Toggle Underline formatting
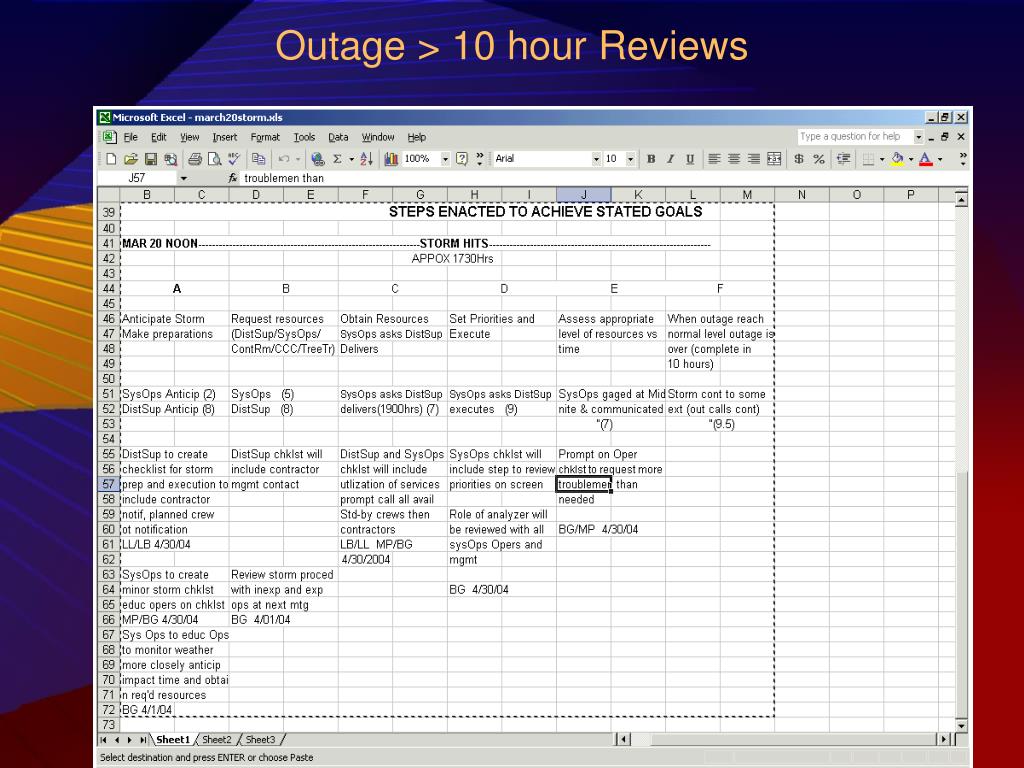The height and width of the screenshot is (768, 1024). coord(690,159)
